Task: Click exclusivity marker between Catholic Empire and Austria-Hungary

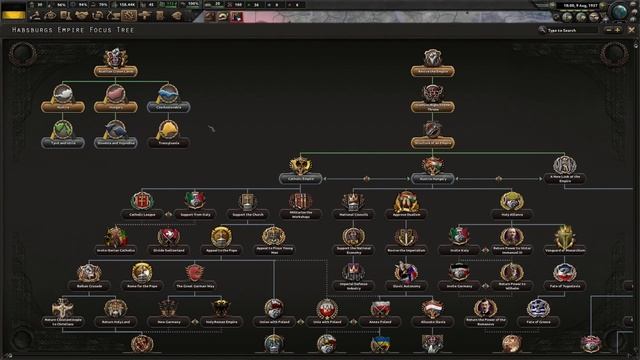Action: coord(366,179)
